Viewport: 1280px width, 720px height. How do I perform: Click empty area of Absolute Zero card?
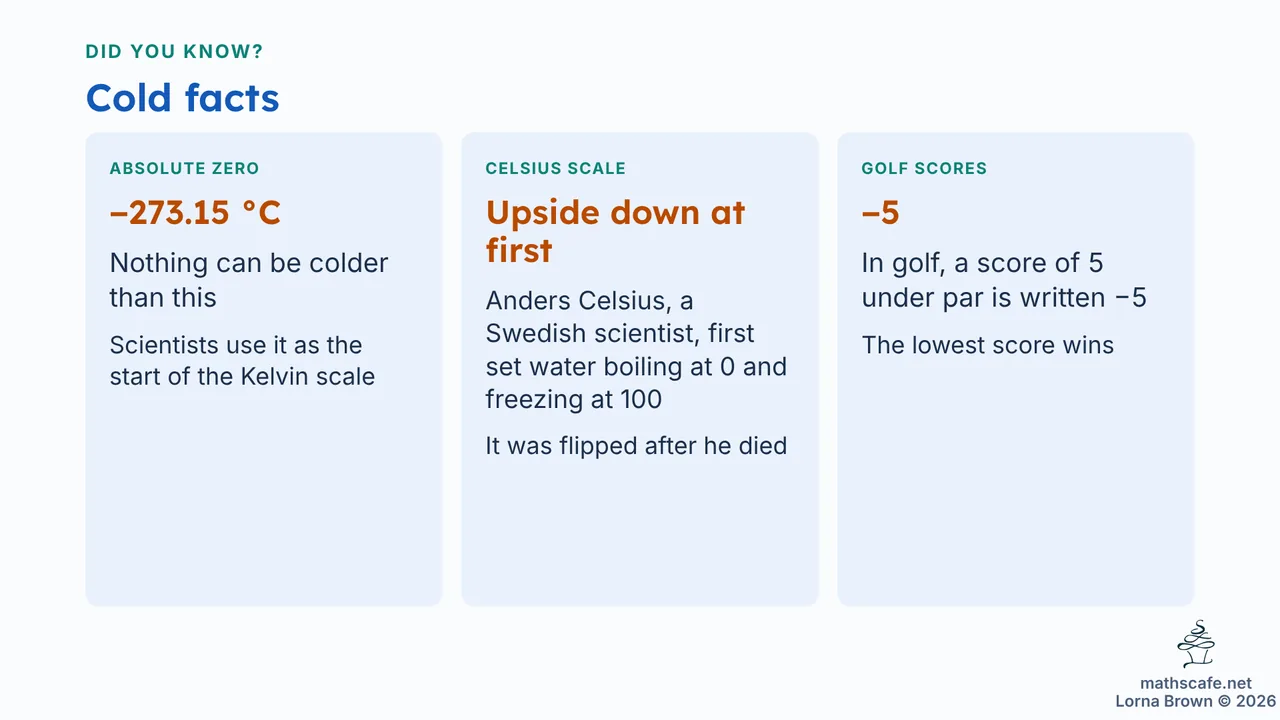point(264,500)
